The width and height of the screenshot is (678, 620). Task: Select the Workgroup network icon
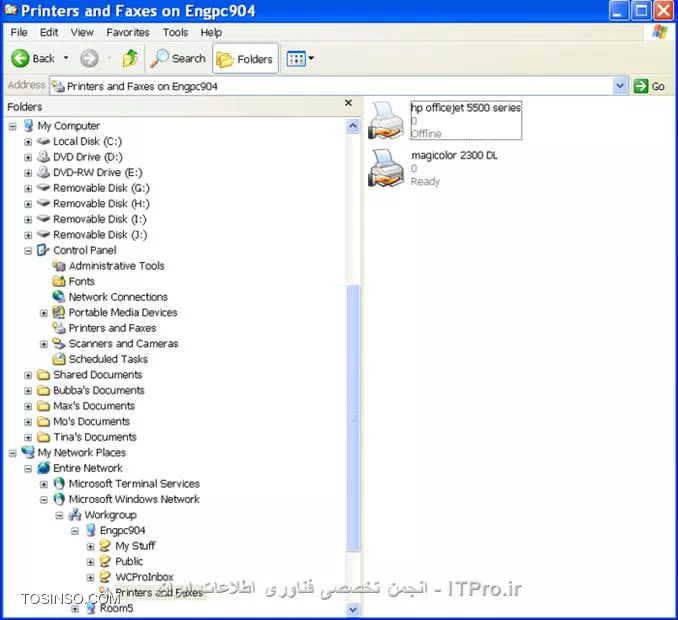click(75, 515)
